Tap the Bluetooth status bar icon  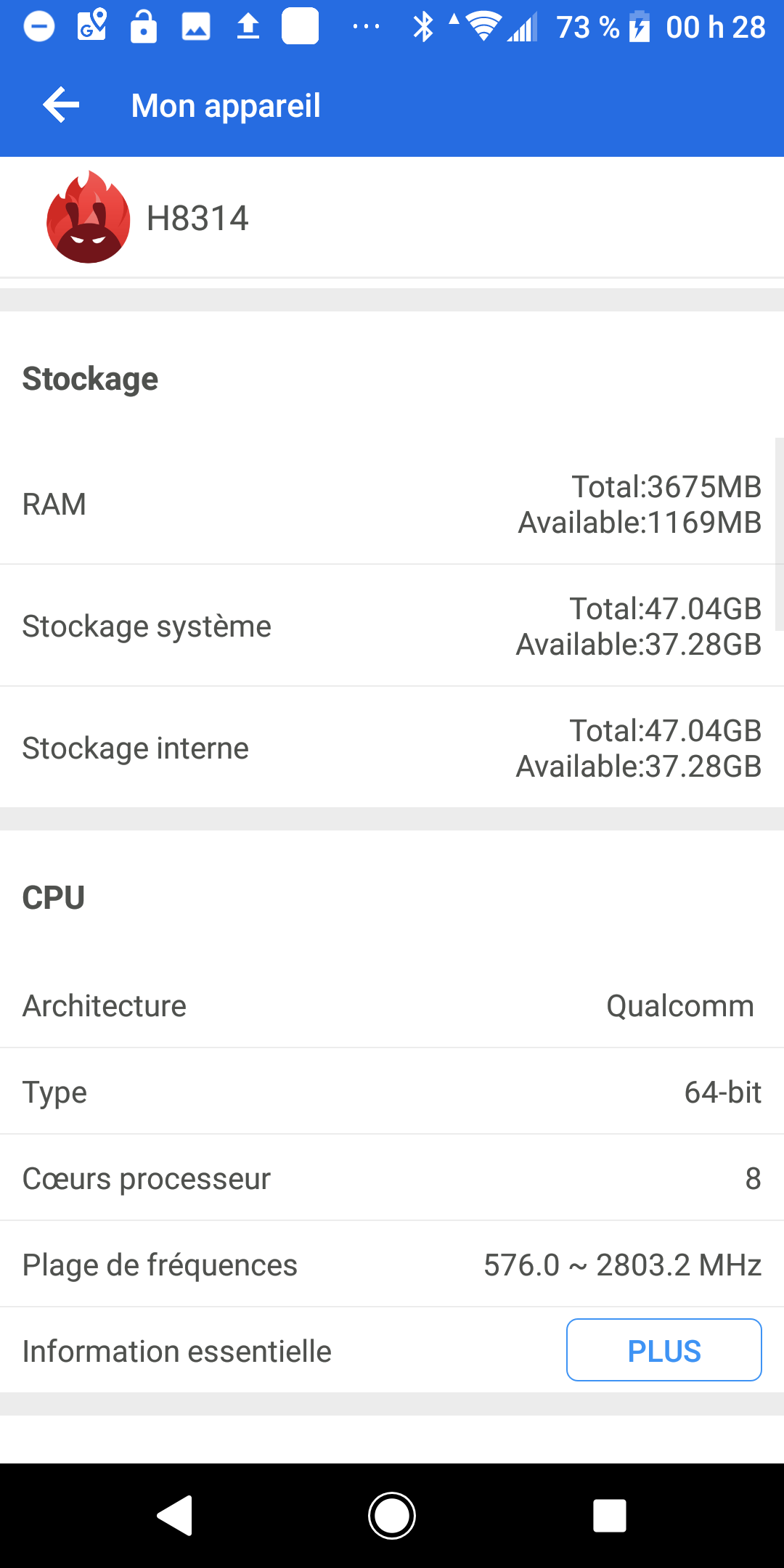[422, 28]
